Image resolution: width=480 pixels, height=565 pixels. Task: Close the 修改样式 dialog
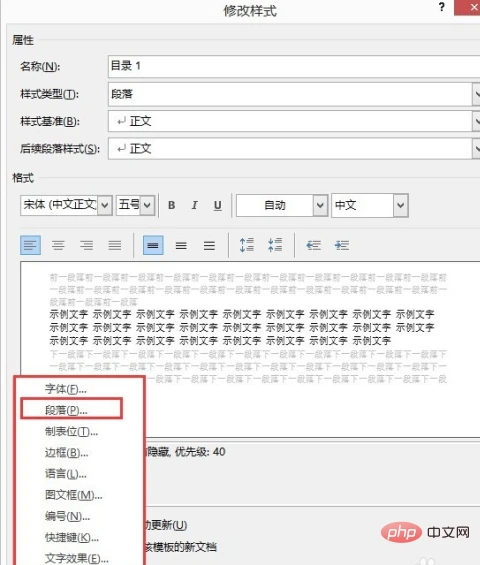coord(468,7)
